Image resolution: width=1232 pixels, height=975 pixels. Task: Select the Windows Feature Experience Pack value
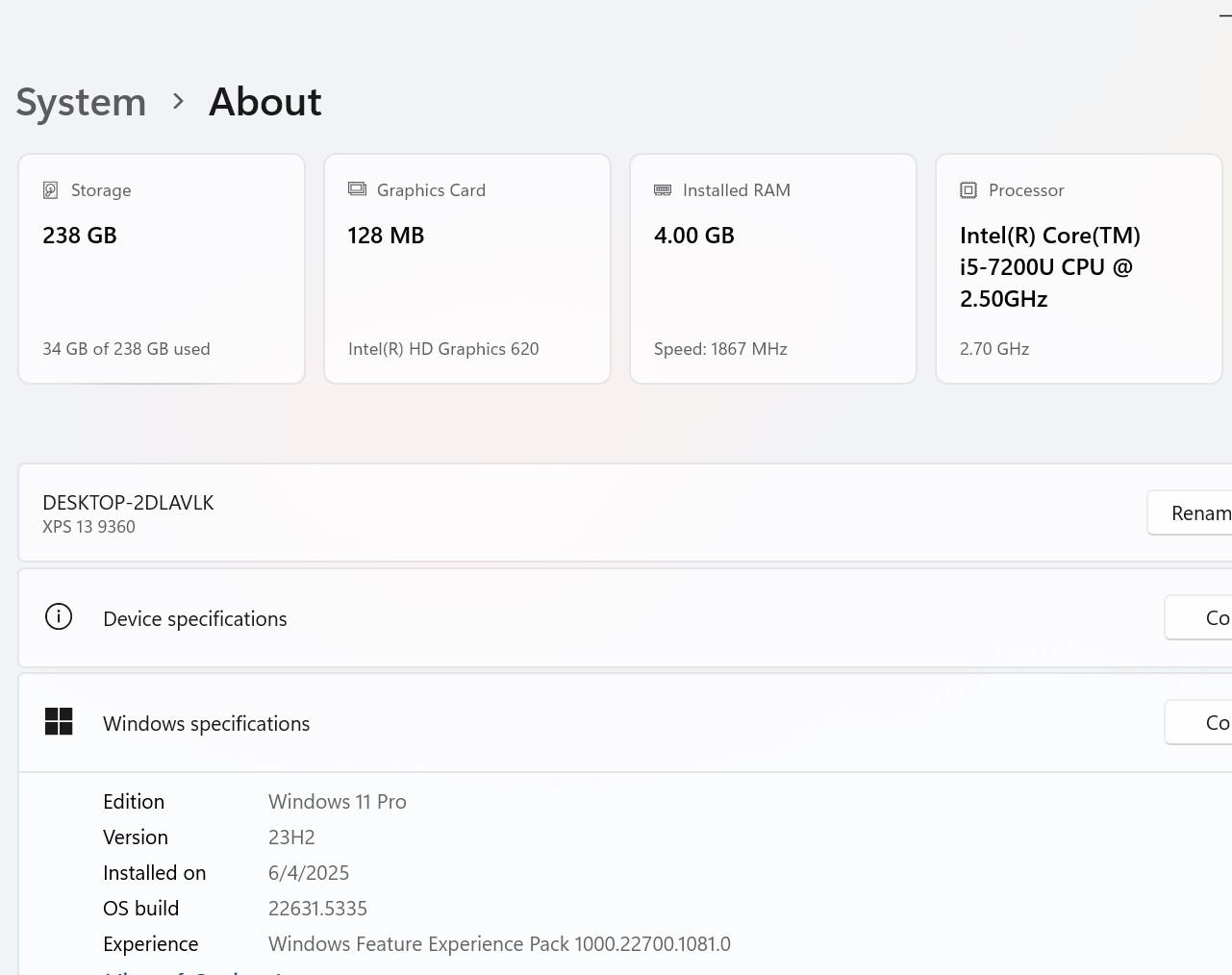(x=499, y=944)
